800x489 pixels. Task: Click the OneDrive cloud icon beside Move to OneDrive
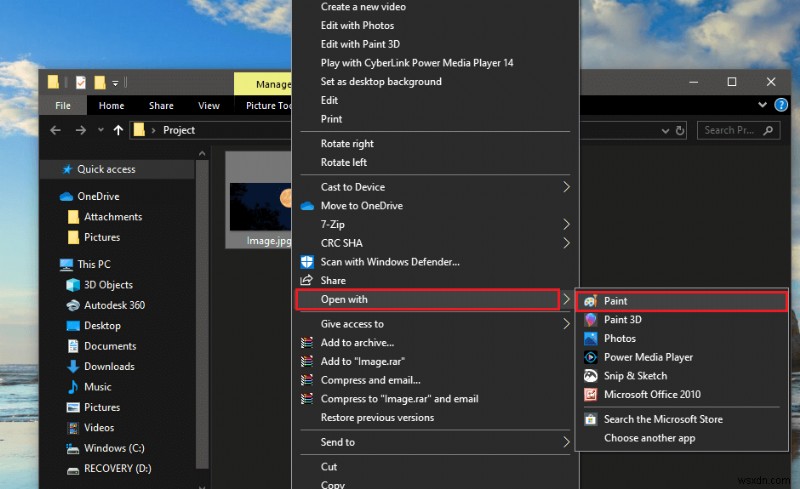[307, 206]
